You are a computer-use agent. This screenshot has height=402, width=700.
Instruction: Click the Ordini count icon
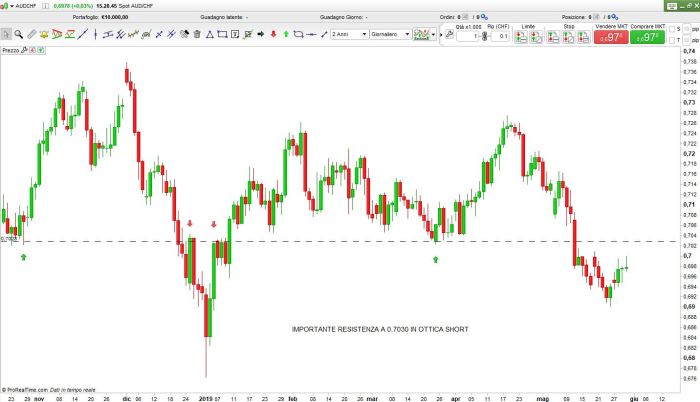pos(465,17)
